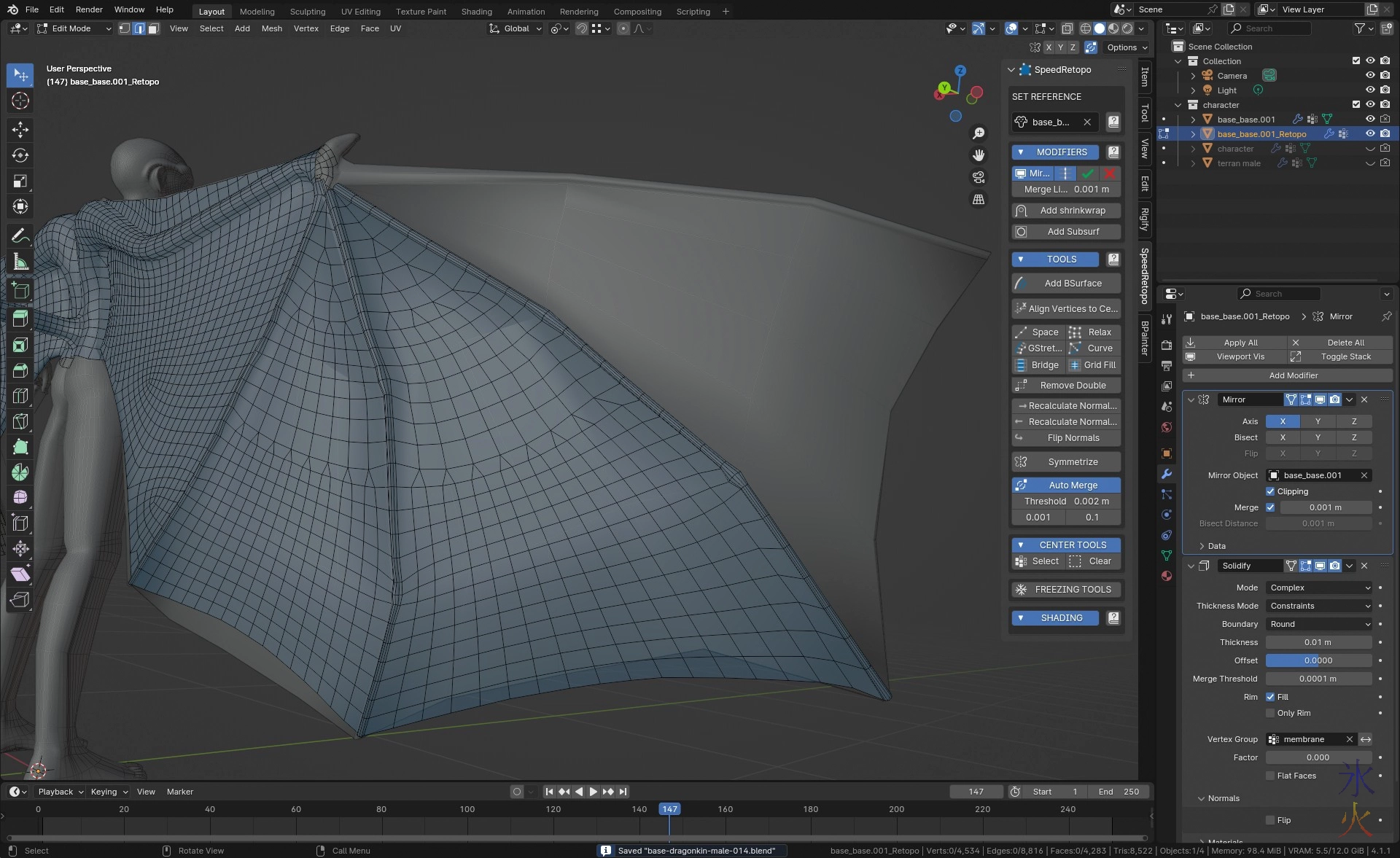Toggle camera view in the viewport

point(979,177)
